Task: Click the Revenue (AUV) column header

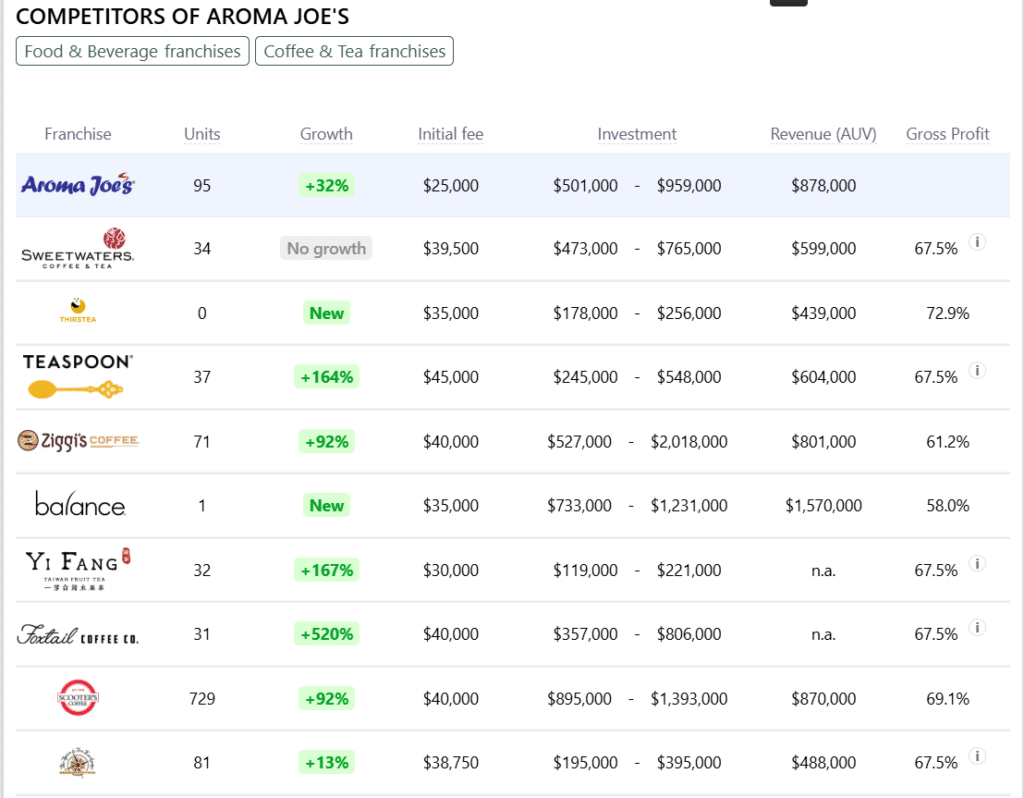Action: pos(823,134)
